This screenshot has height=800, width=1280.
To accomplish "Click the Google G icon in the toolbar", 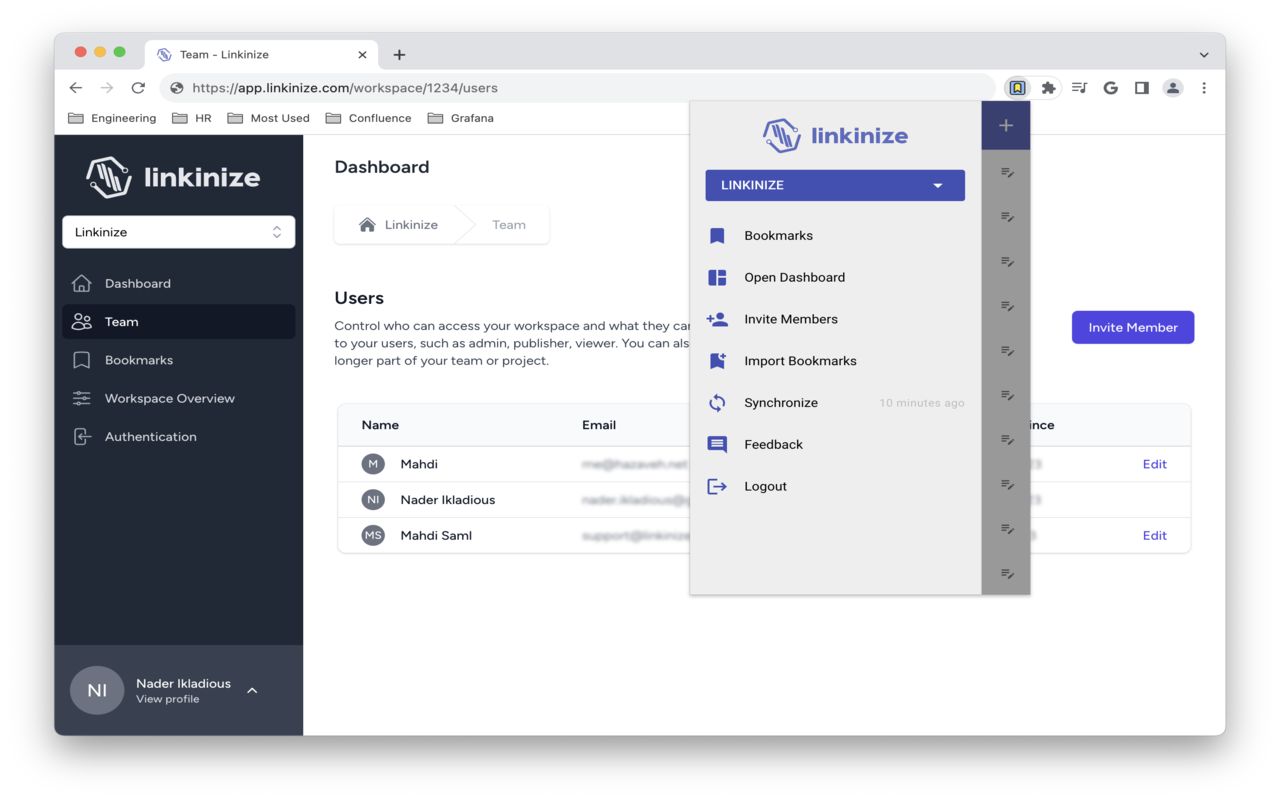I will point(1110,88).
